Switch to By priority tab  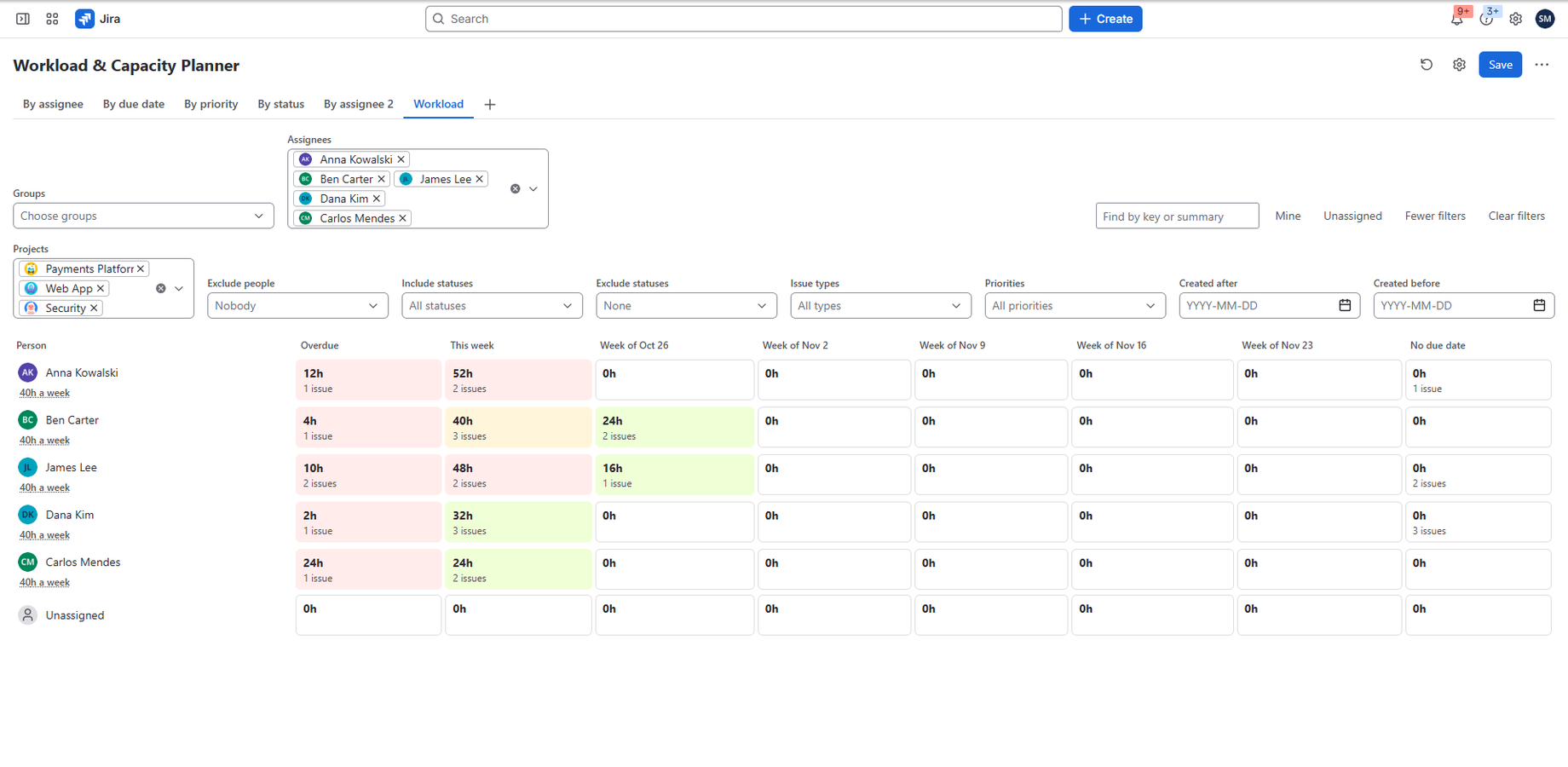211,104
